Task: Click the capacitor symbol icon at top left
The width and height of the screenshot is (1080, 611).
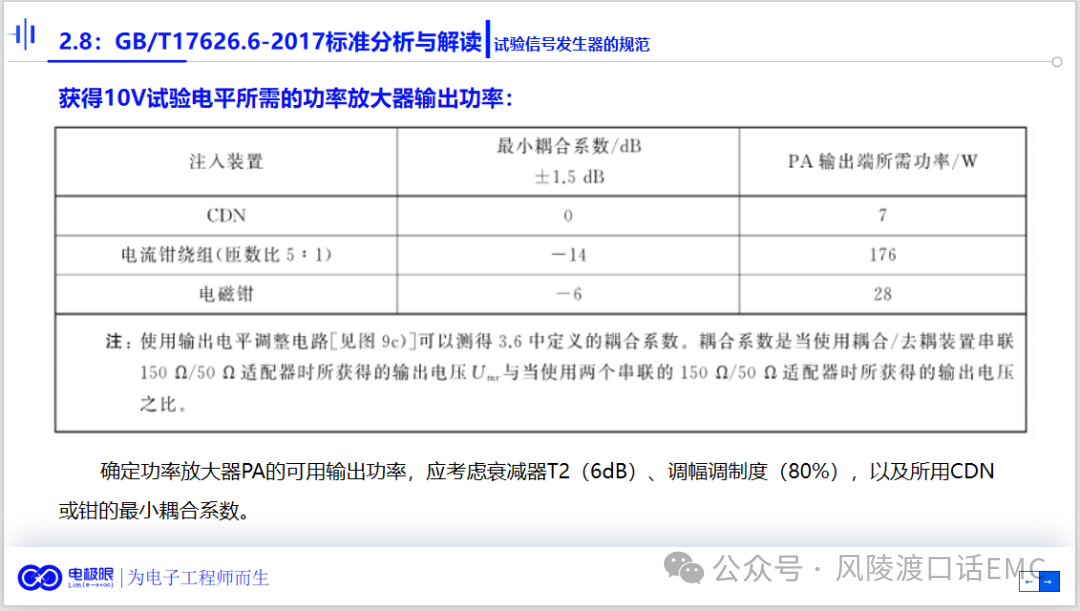Action: [23, 36]
